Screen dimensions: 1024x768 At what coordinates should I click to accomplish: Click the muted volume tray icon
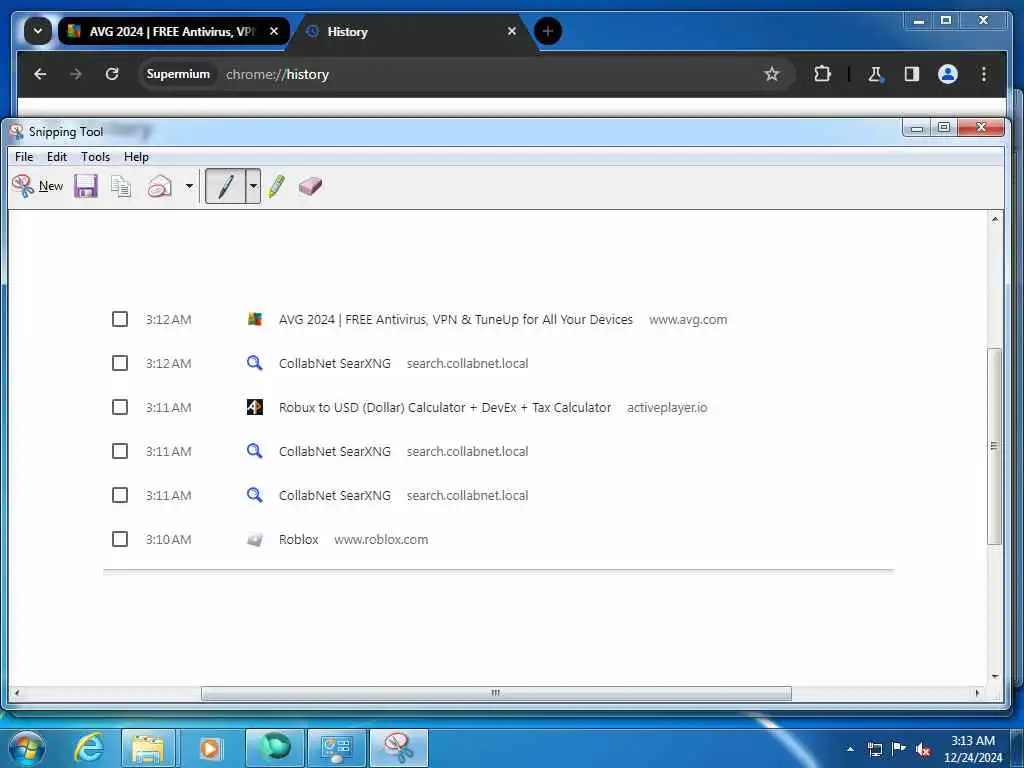tap(923, 750)
